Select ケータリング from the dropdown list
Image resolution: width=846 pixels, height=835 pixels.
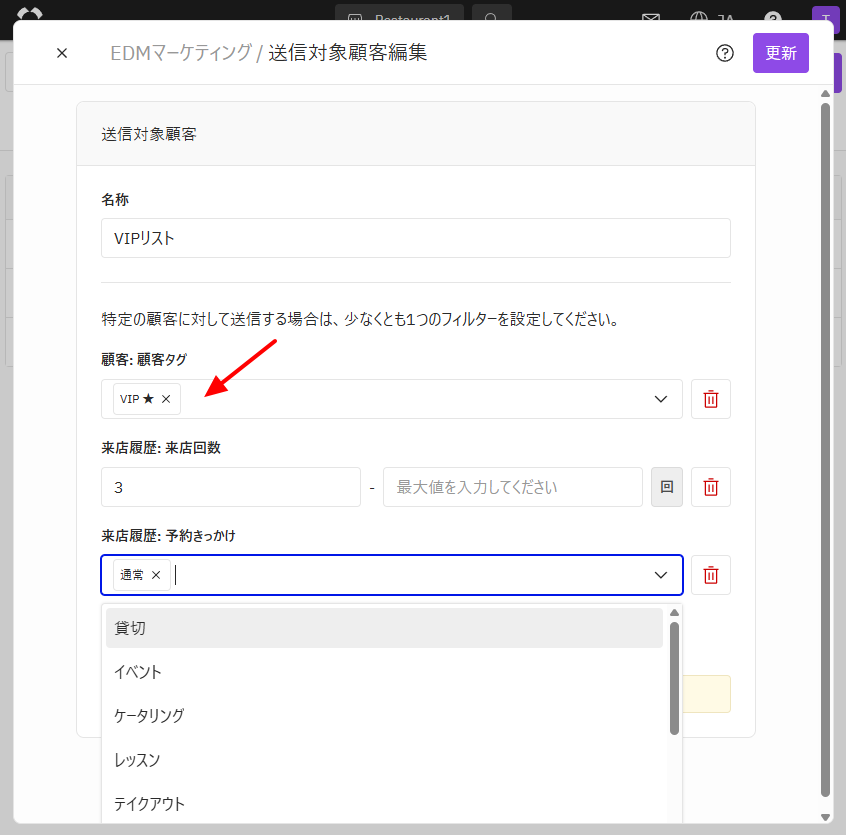point(384,716)
